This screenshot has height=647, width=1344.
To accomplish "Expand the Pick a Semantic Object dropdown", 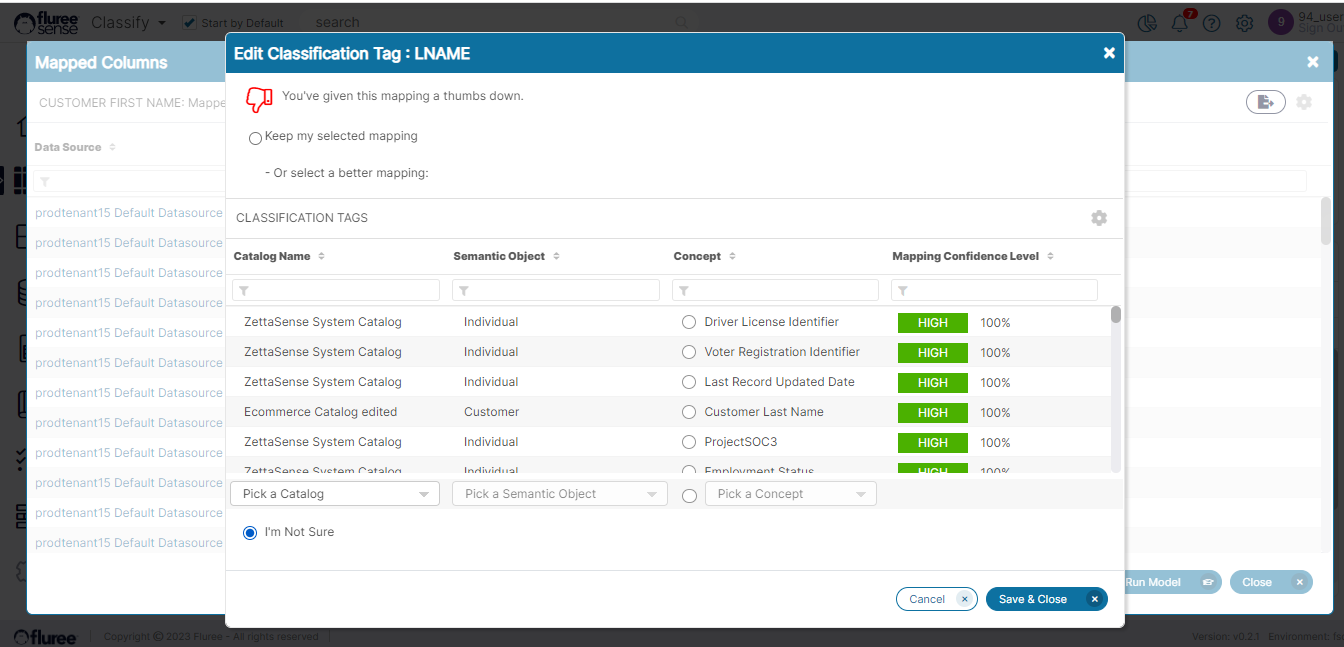I will (559, 494).
